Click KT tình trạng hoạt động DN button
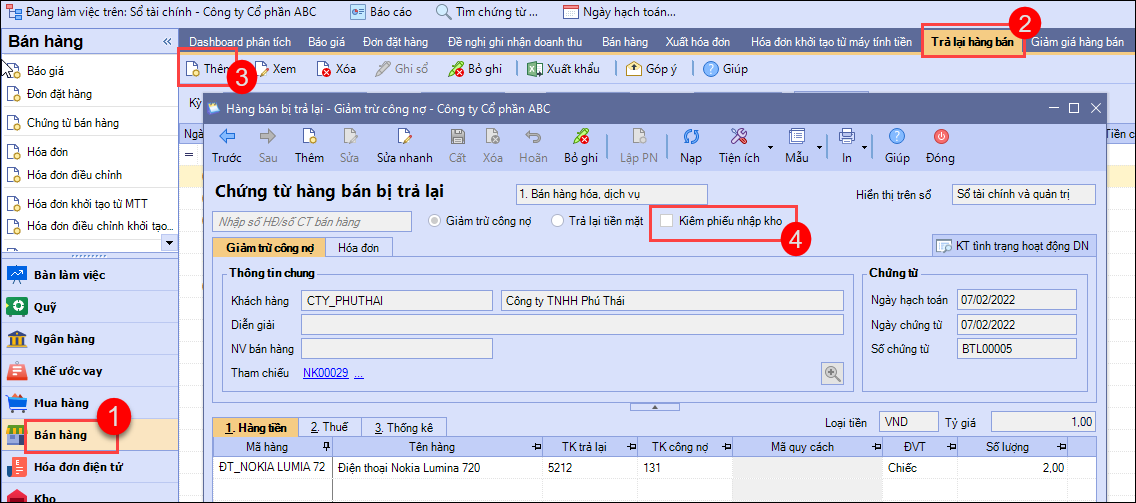 tap(1012, 246)
